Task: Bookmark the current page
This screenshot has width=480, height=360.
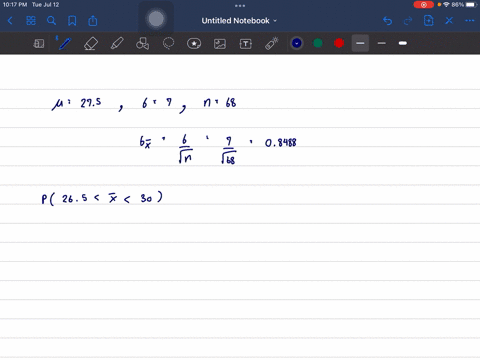Action: coord(72,21)
